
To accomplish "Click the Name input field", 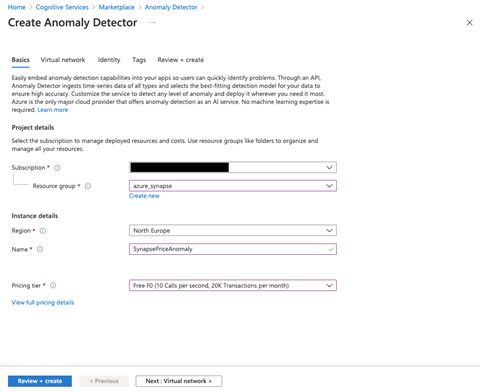I will 233,249.
